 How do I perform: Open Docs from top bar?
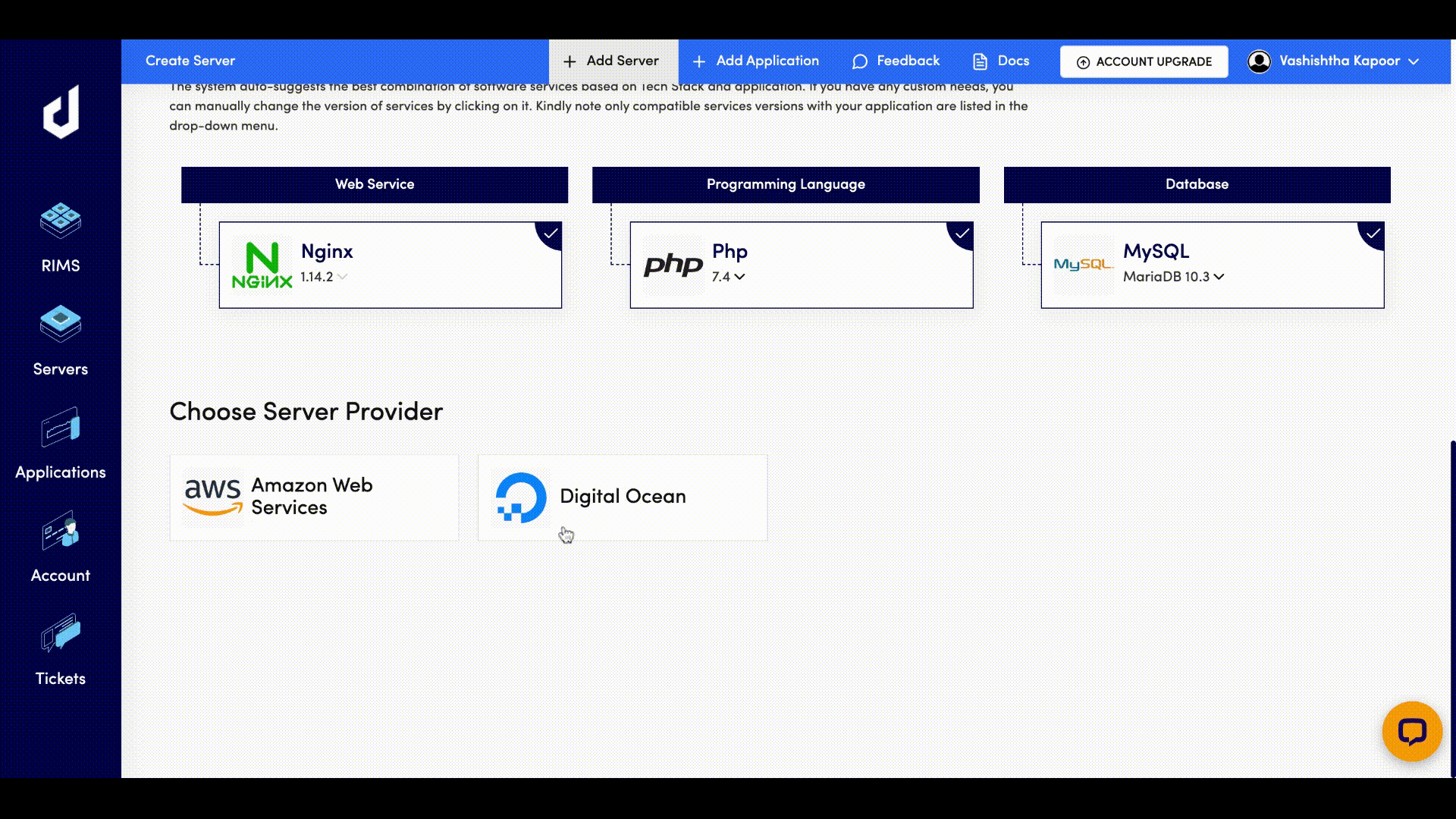pyautogui.click(x=1001, y=61)
